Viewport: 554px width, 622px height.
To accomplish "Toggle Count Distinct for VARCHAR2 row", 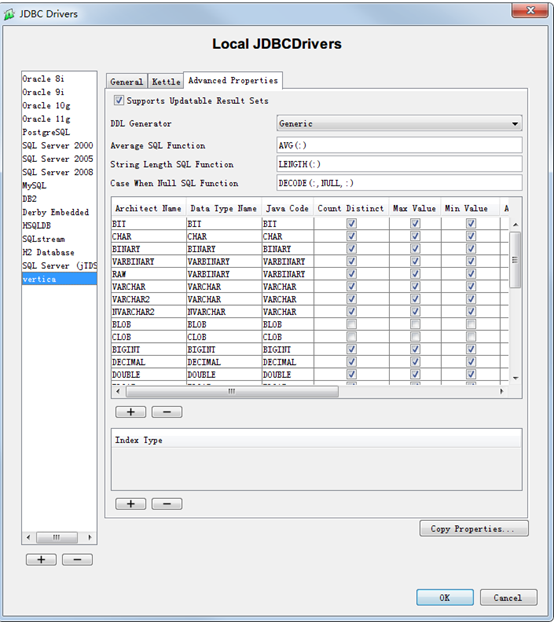I will point(351,299).
